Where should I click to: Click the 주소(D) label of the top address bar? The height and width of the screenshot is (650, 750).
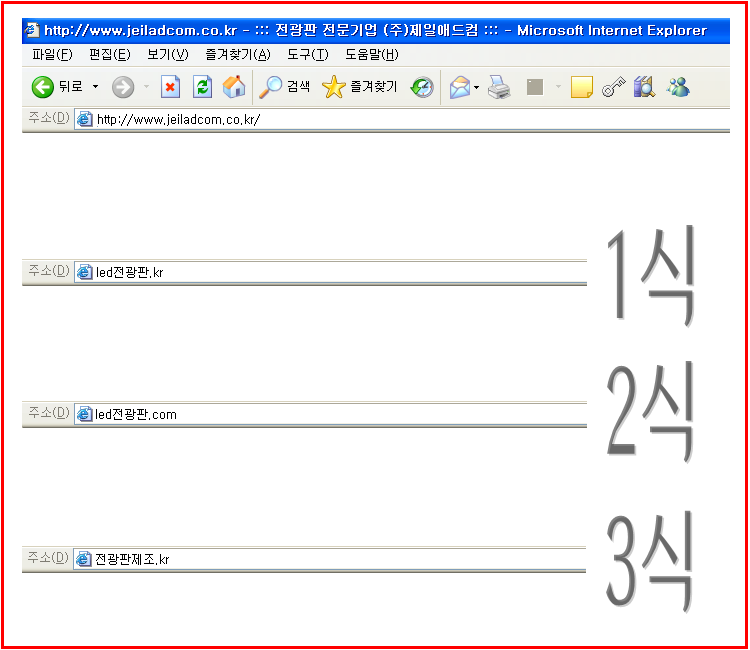[x=49, y=118]
